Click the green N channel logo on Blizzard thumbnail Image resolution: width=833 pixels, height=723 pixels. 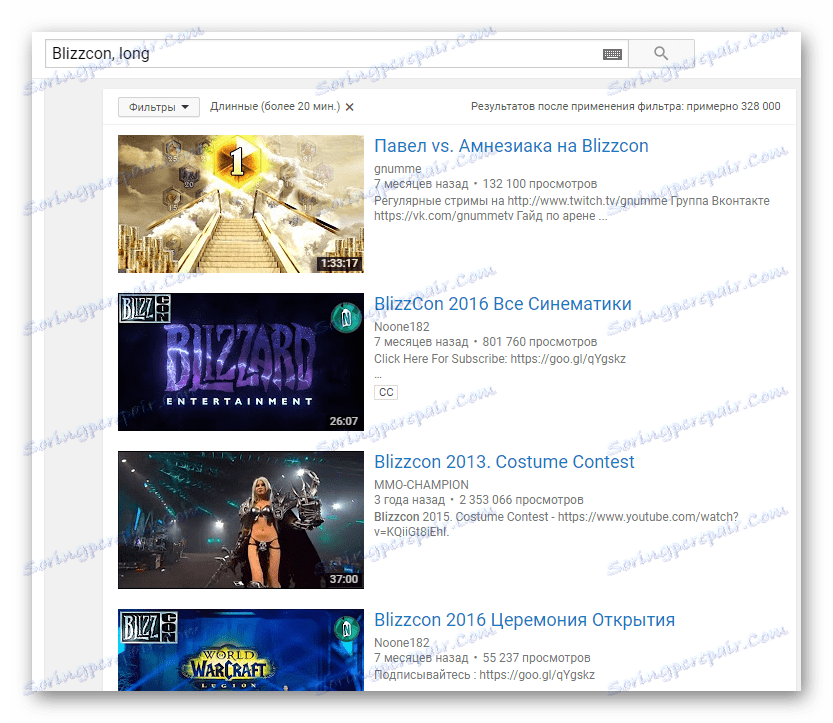346,318
